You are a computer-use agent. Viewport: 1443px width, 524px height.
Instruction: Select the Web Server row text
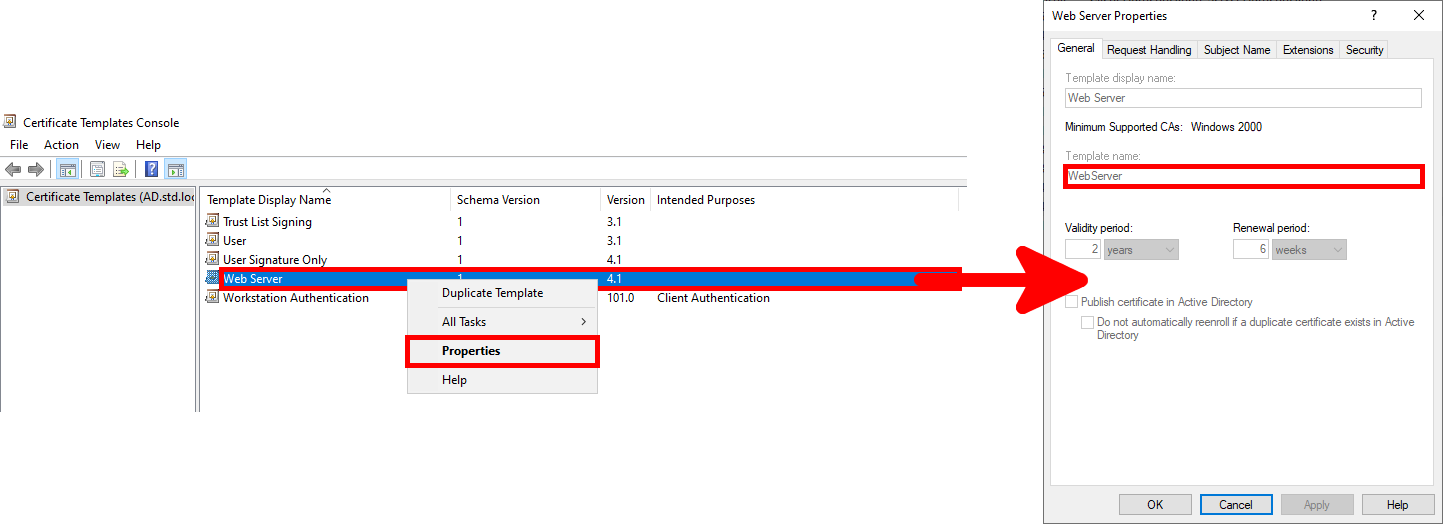253,279
